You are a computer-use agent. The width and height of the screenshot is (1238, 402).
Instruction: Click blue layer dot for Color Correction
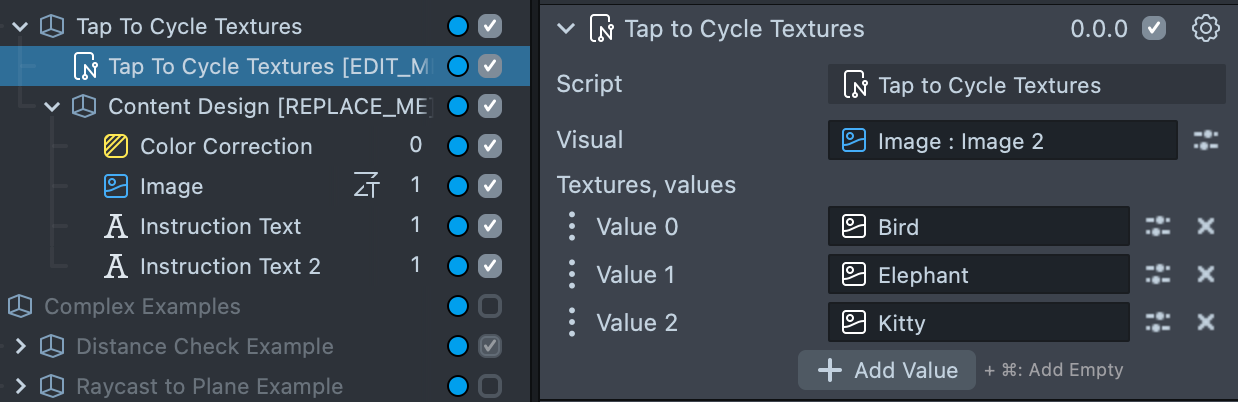(458, 146)
